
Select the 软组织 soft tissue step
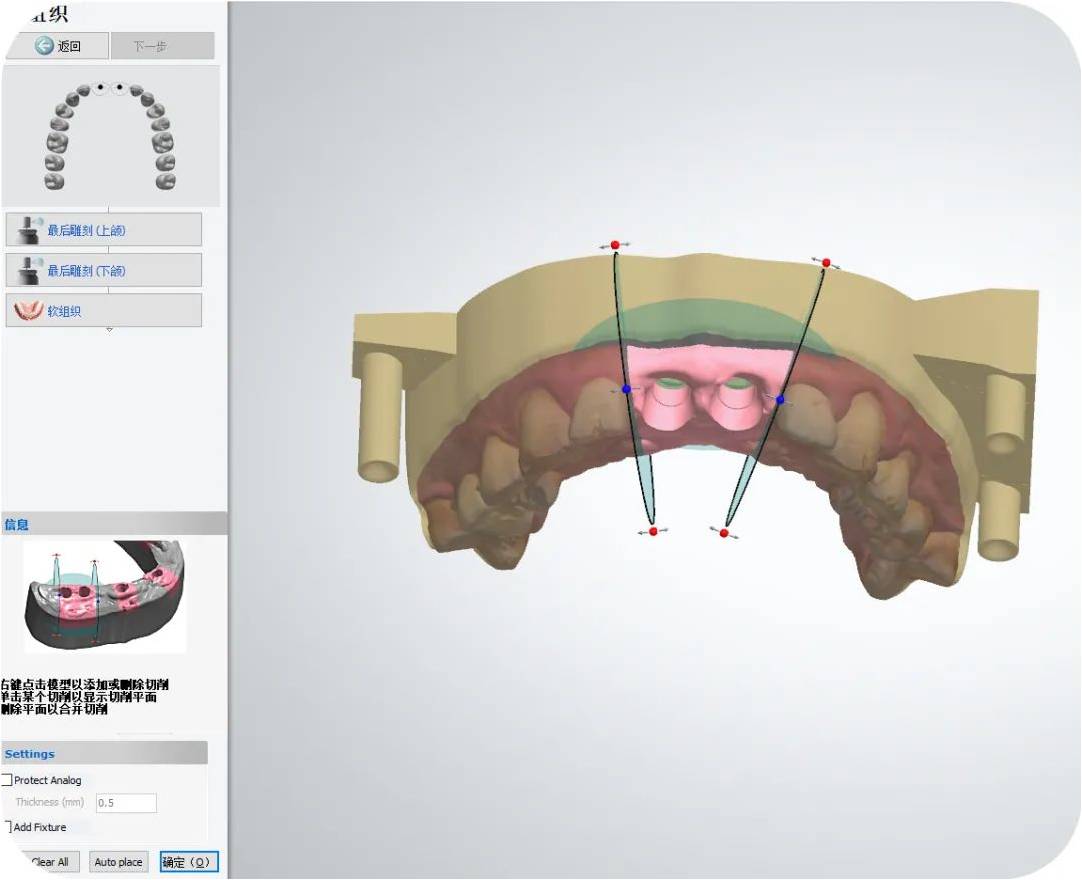coord(104,311)
